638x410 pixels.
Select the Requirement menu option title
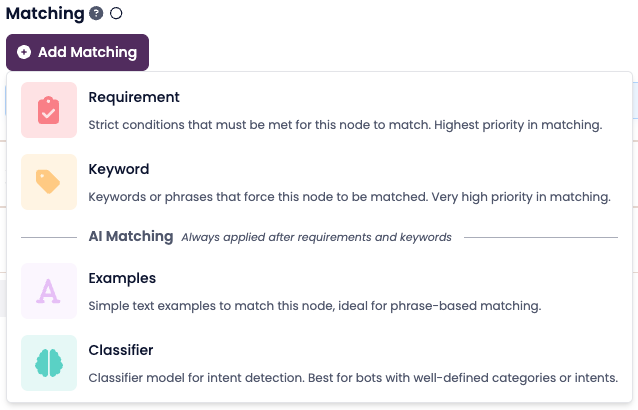tap(134, 97)
